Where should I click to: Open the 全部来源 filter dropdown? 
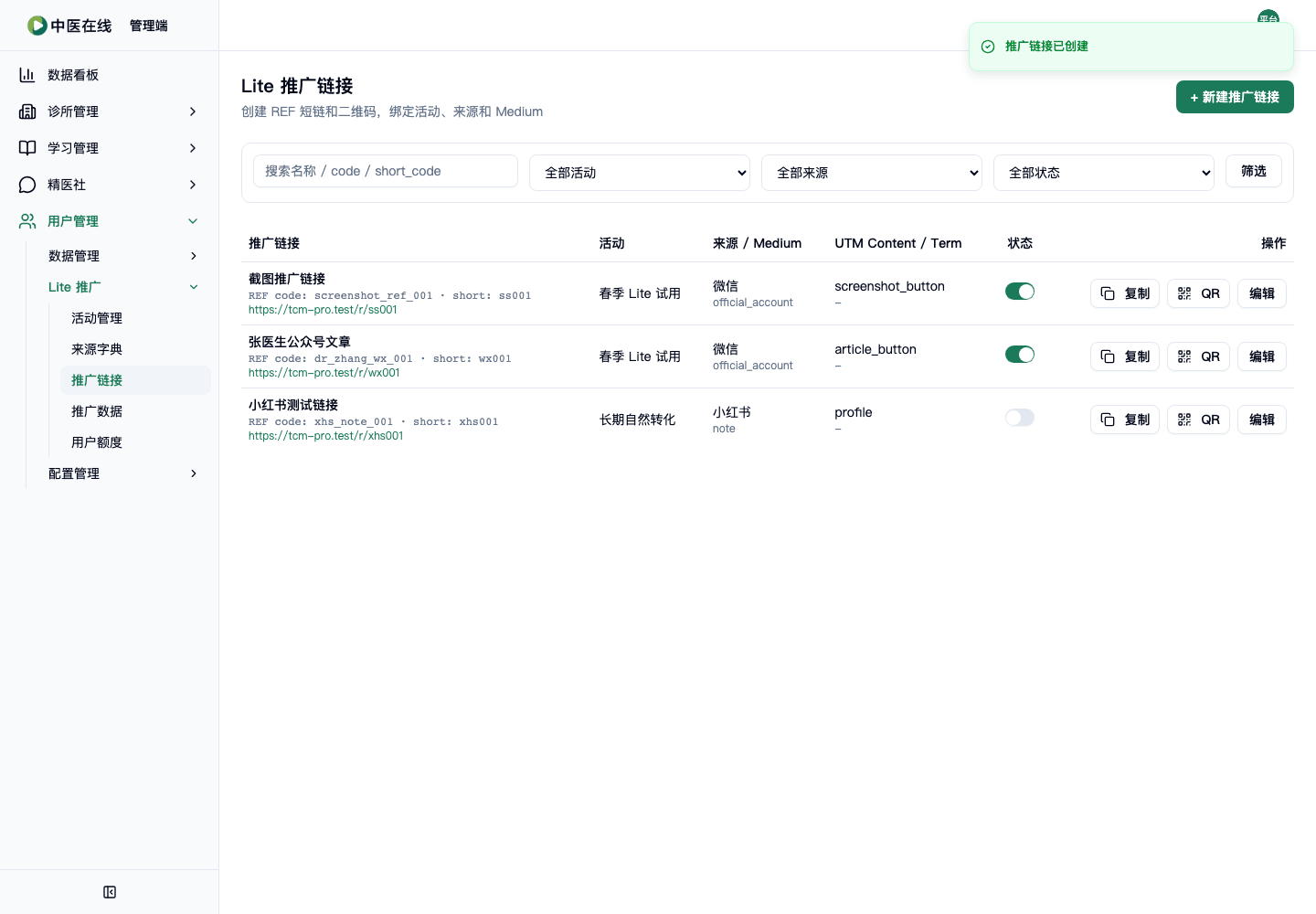click(872, 173)
